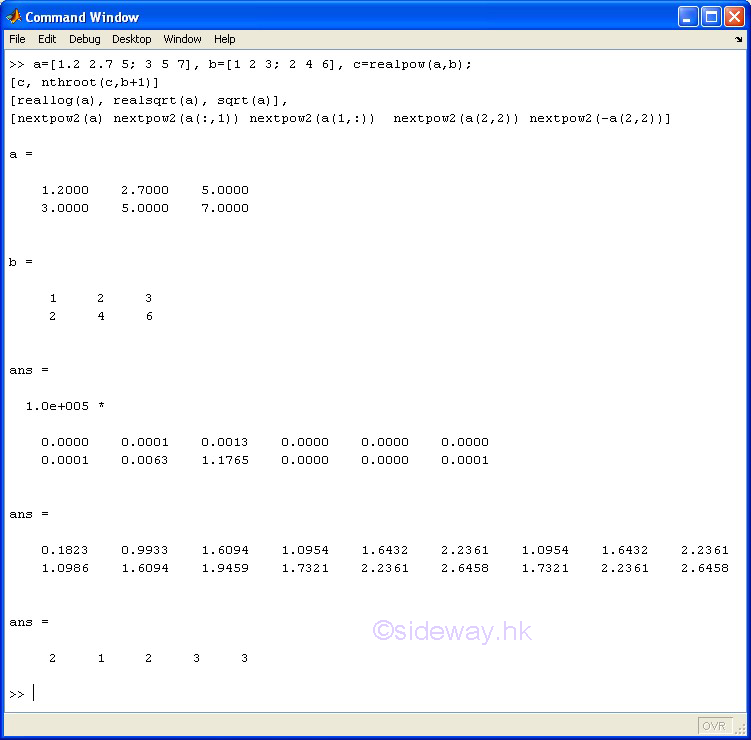Close the Command Window

point(734,17)
